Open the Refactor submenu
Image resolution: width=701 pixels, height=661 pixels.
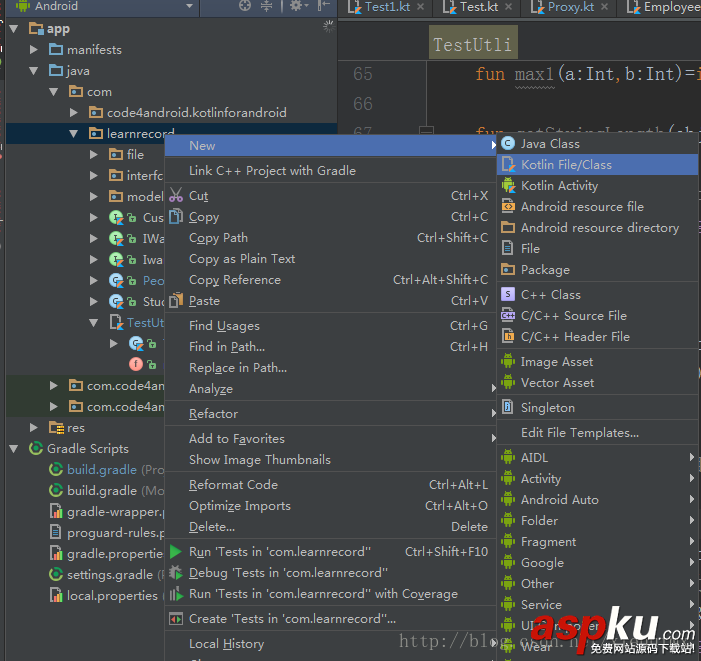(331, 413)
